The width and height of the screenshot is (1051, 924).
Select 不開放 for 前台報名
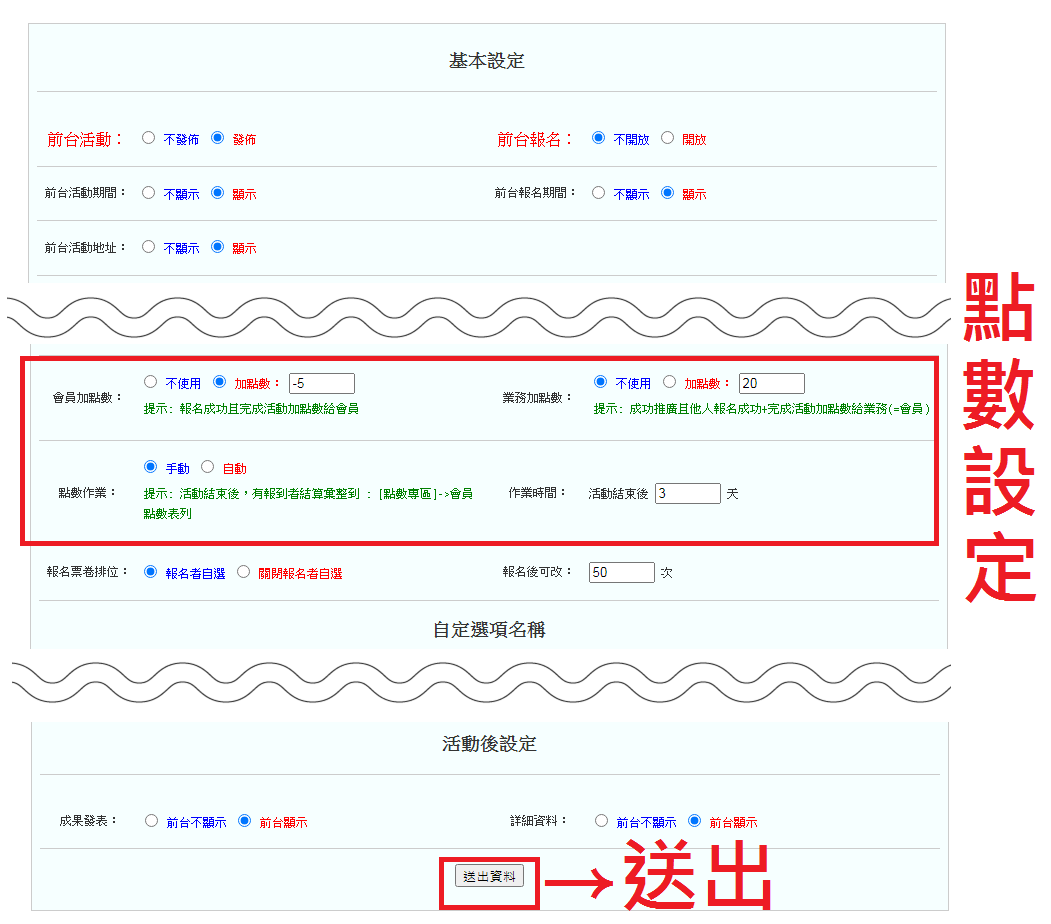tap(599, 138)
